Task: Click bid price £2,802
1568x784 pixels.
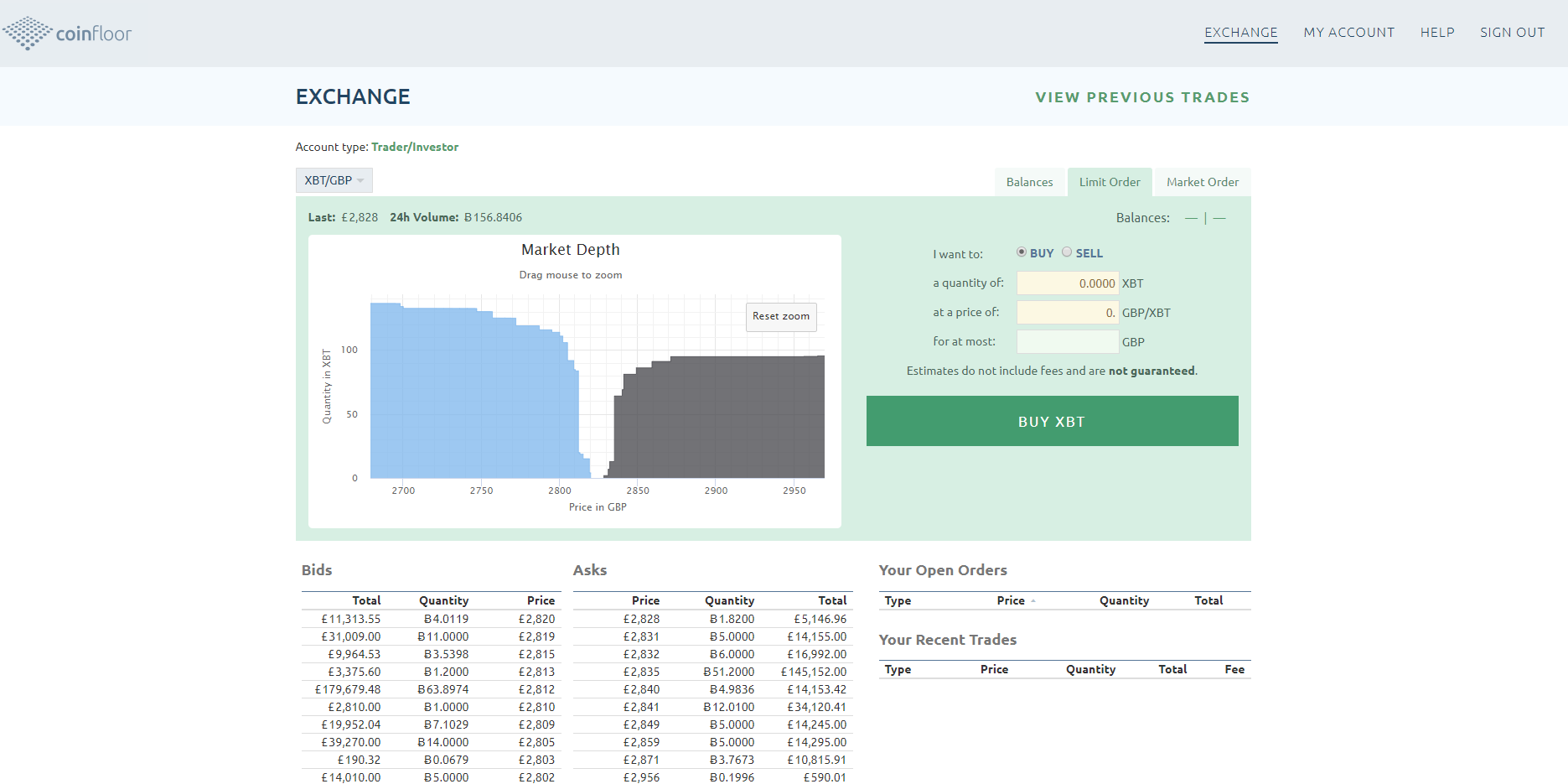Action: point(536,777)
